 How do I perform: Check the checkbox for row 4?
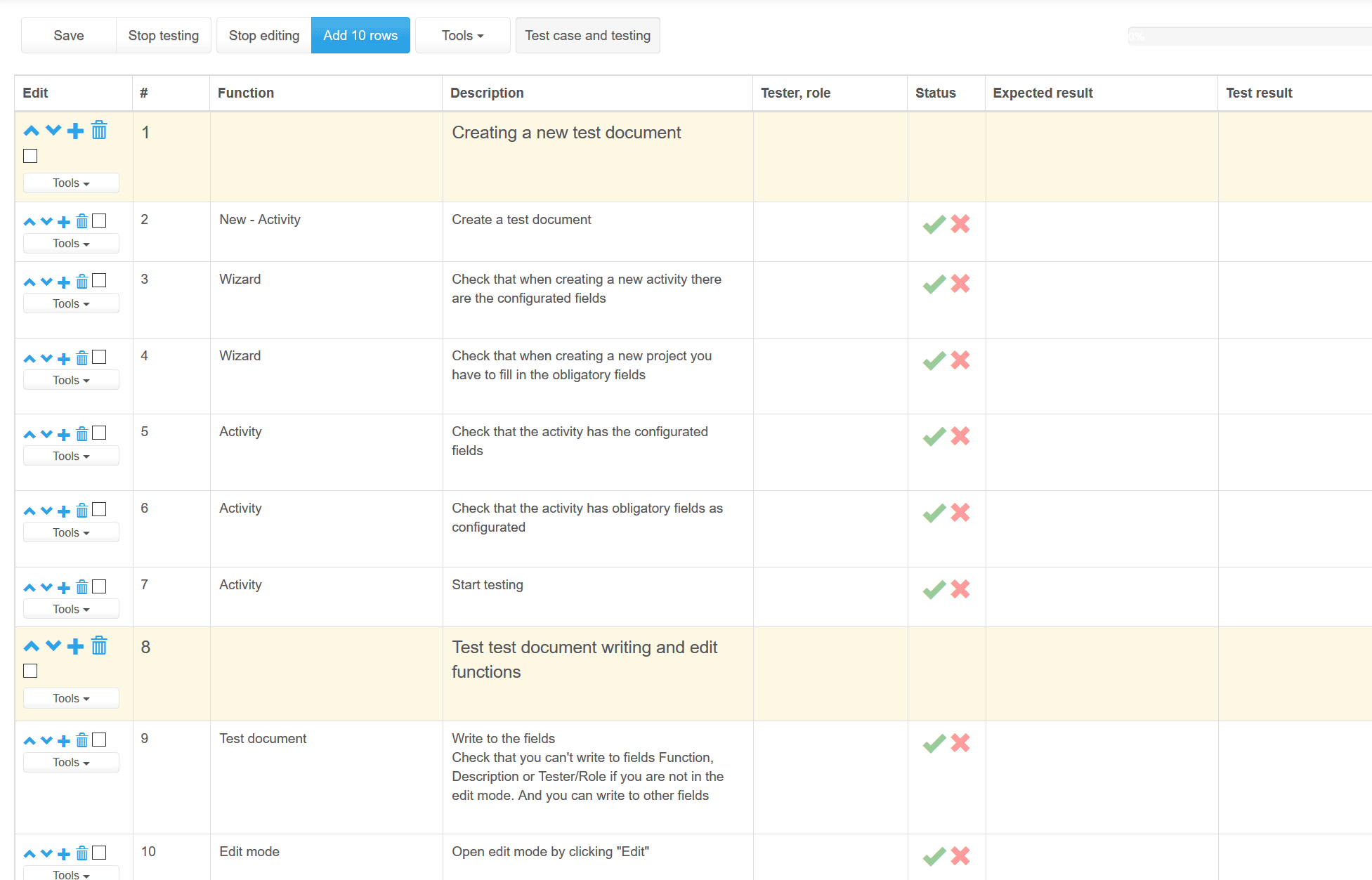tap(100, 357)
